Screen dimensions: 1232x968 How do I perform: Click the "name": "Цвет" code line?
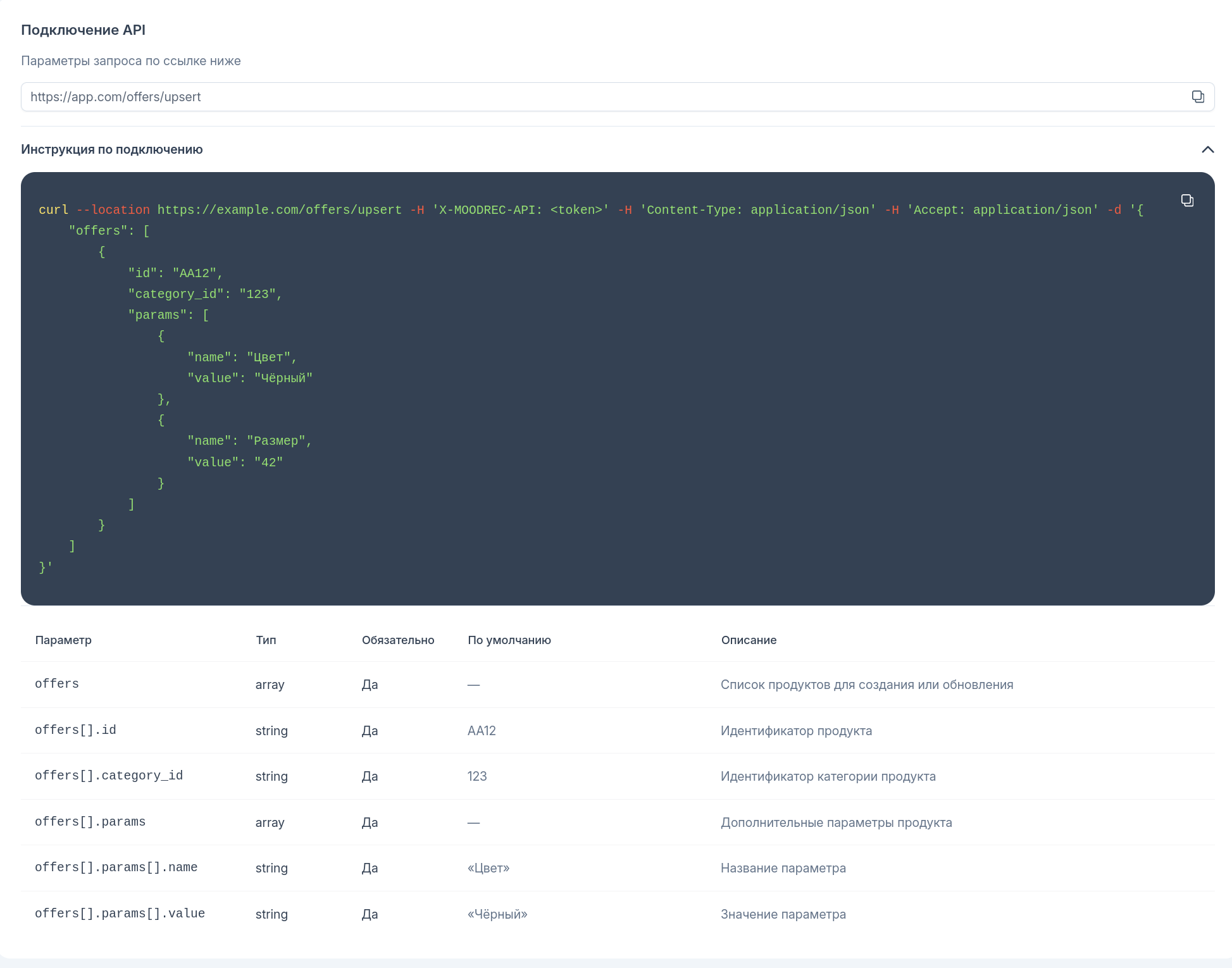[242, 357]
